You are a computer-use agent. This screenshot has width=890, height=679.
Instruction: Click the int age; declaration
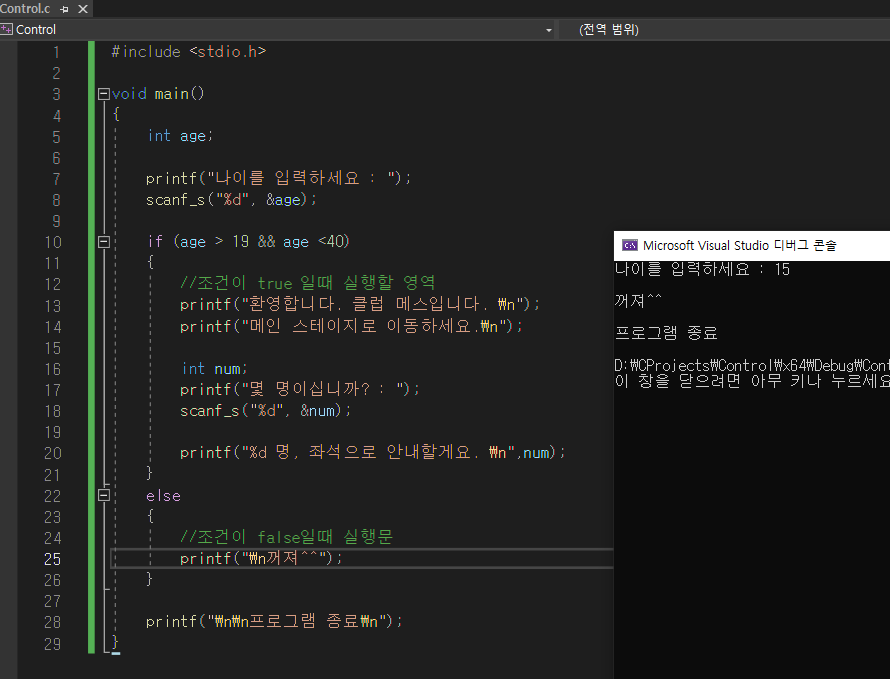click(x=180, y=136)
